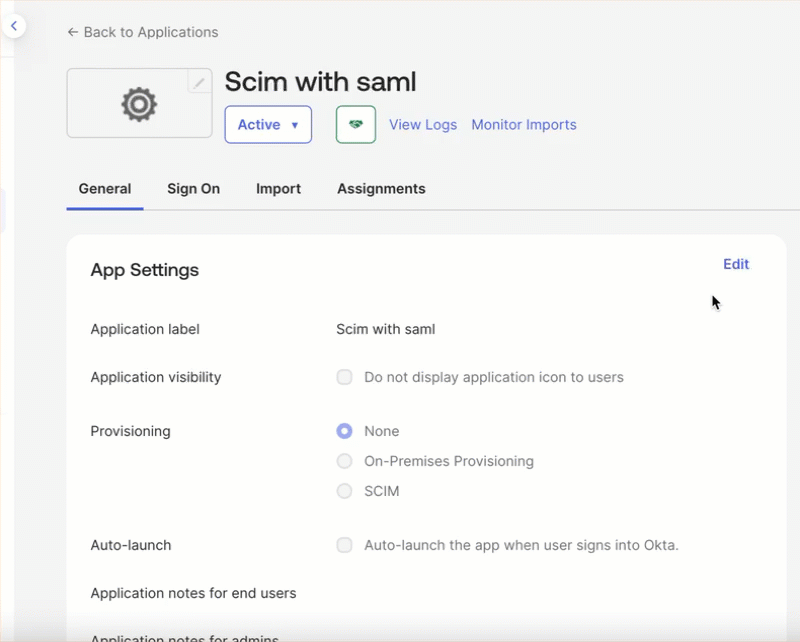Click the green handshake provisioning icon
The height and width of the screenshot is (642, 800).
coord(355,124)
